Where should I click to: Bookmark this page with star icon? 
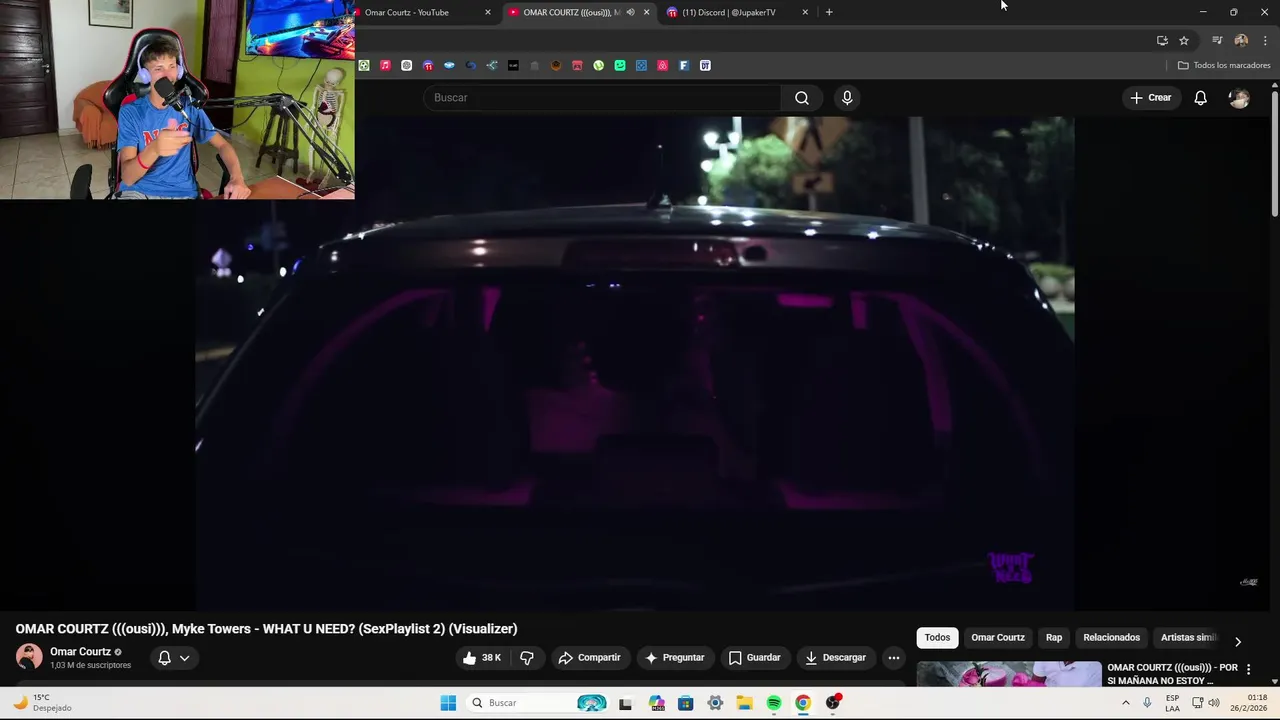click(x=1184, y=40)
